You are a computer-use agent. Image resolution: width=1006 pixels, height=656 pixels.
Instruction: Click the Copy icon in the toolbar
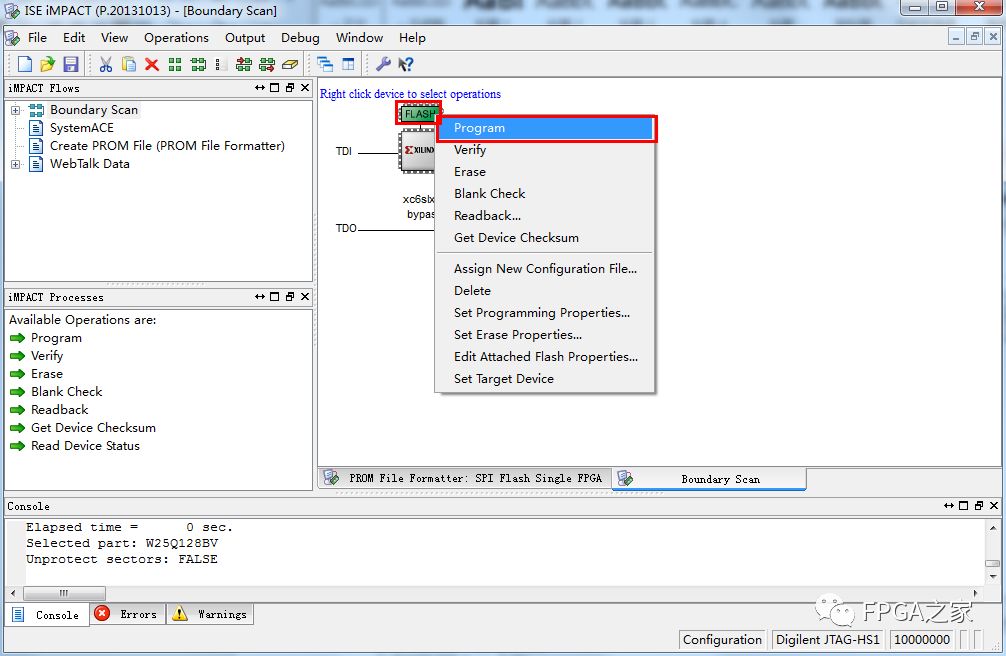pyautogui.click(x=129, y=64)
